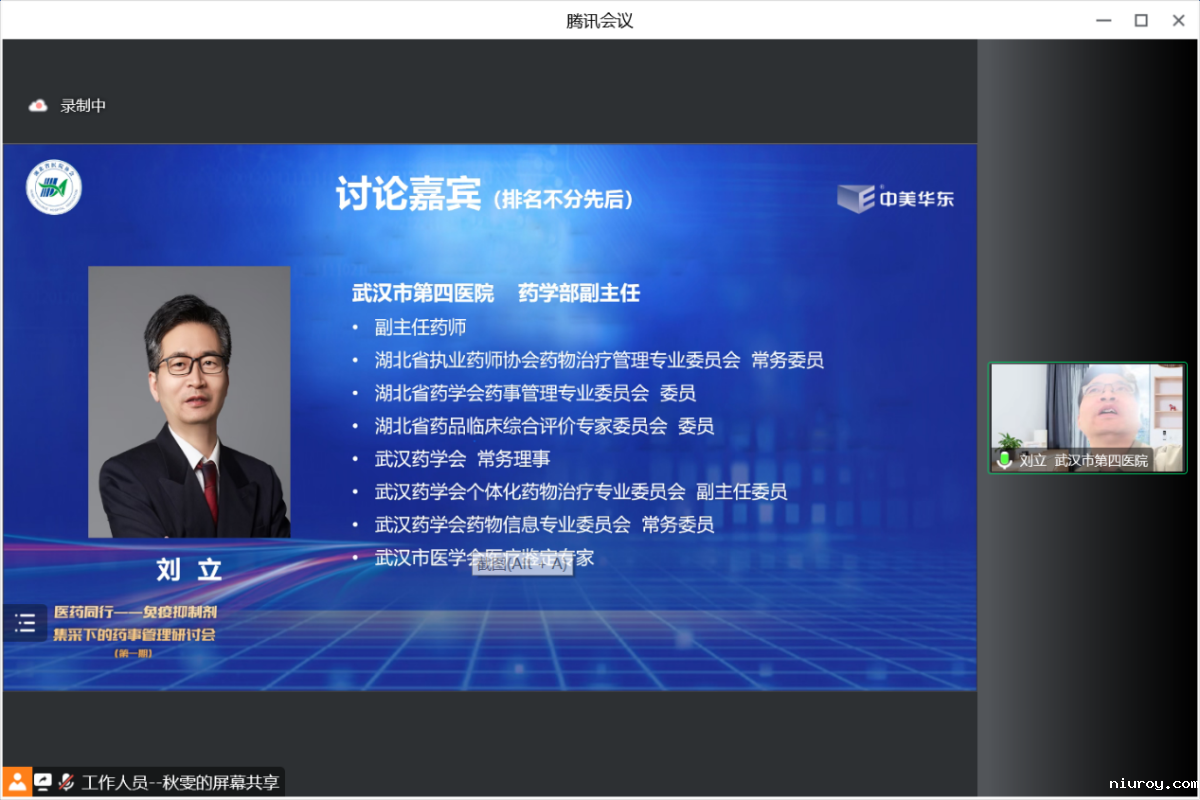Click the 录制中 recording label
Viewport: 1200px width, 800px height.
(83, 106)
